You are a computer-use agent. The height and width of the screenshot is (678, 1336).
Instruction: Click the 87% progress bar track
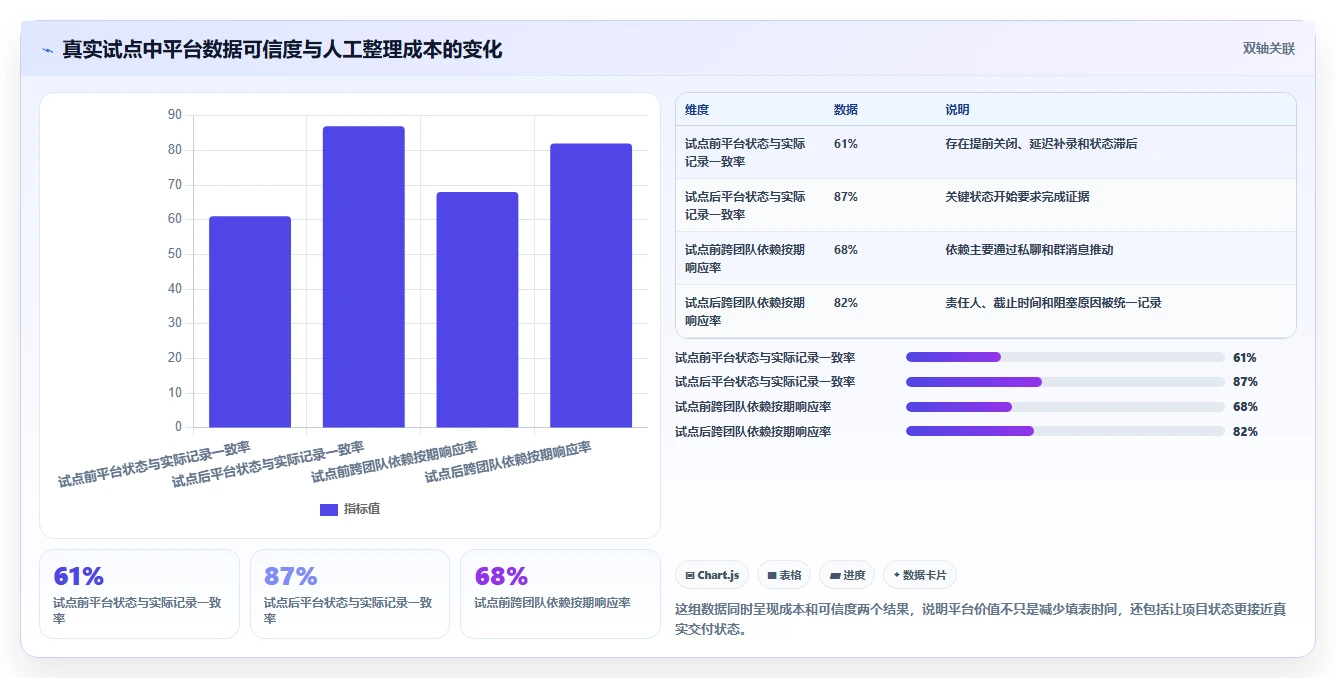tap(1065, 382)
